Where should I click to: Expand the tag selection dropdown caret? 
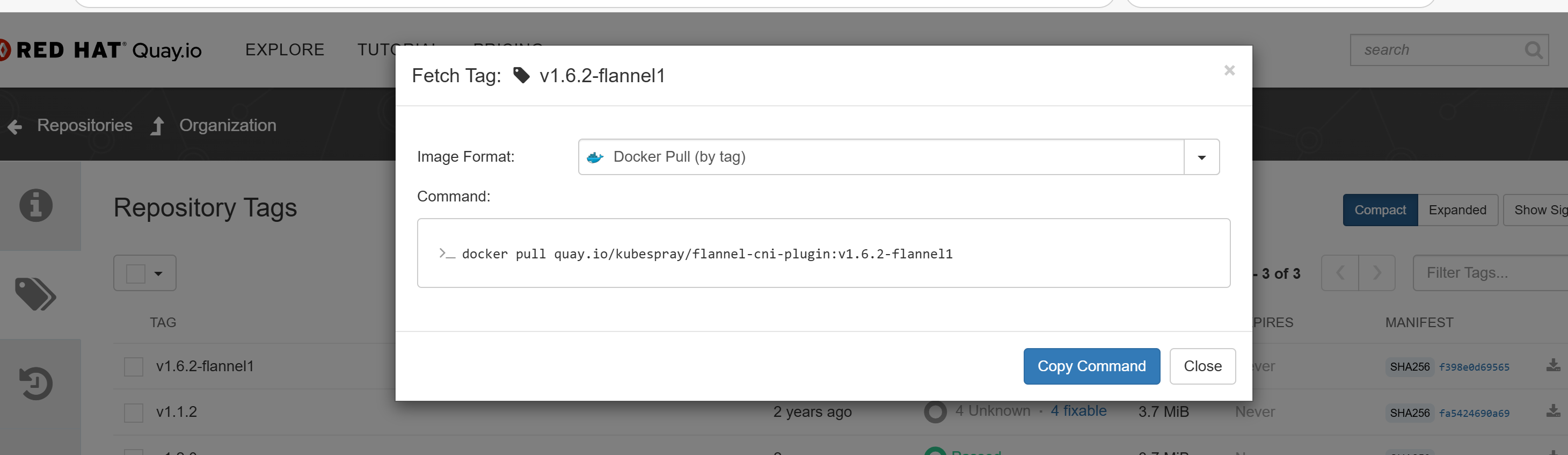point(158,273)
